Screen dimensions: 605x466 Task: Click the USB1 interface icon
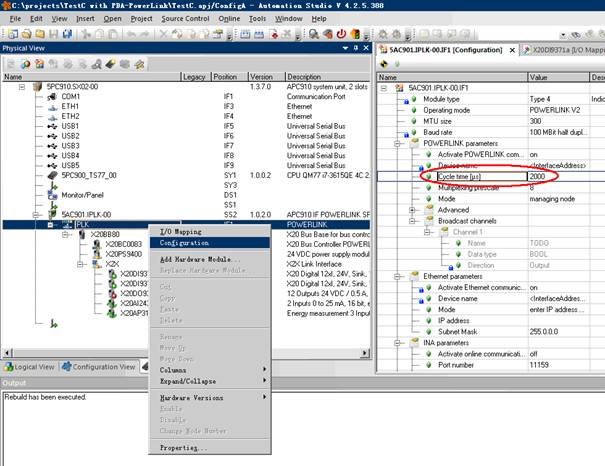tap(54, 126)
